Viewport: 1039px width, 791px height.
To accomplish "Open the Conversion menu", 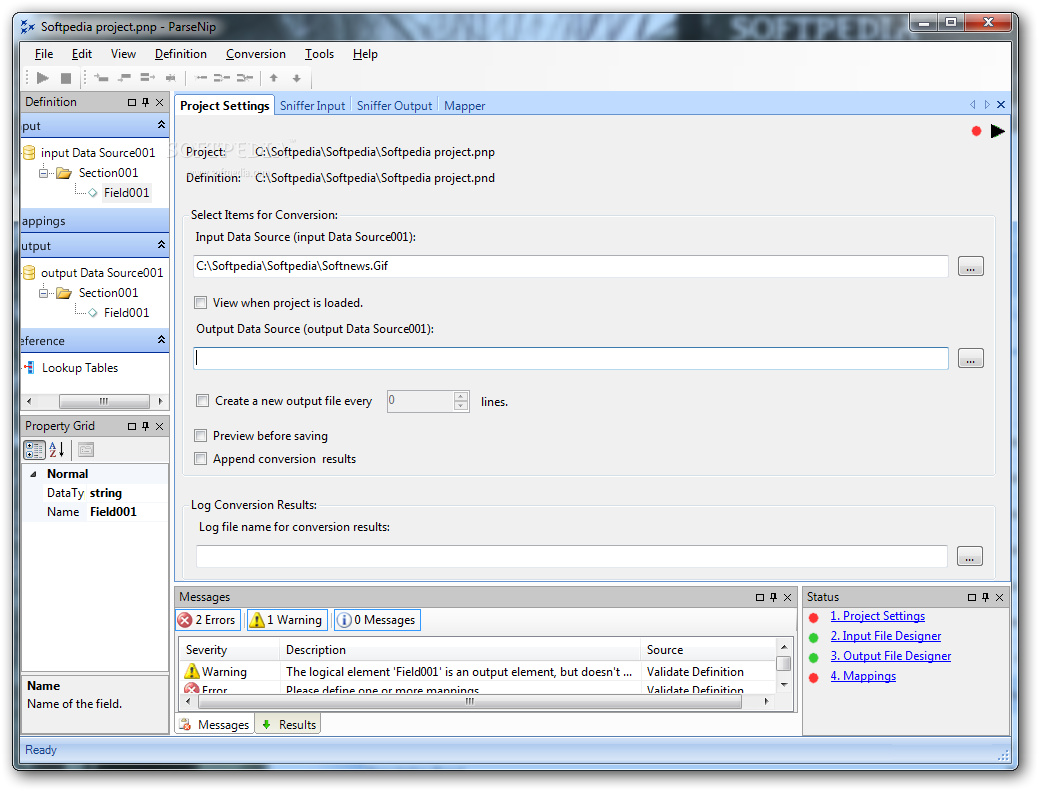I will click(x=256, y=54).
